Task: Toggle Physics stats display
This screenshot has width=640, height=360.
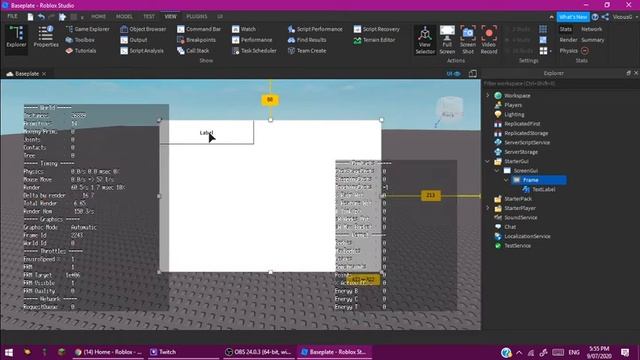Action: click(x=568, y=51)
